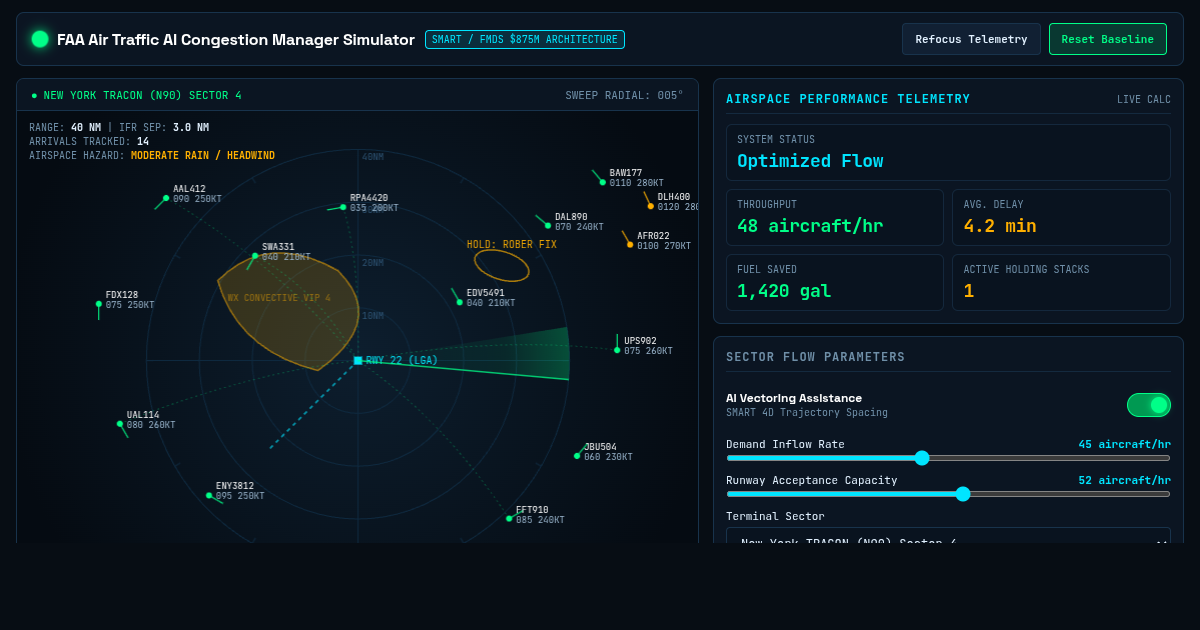Adjust the Runway Acceptance Capacity slider

[x=948, y=494]
